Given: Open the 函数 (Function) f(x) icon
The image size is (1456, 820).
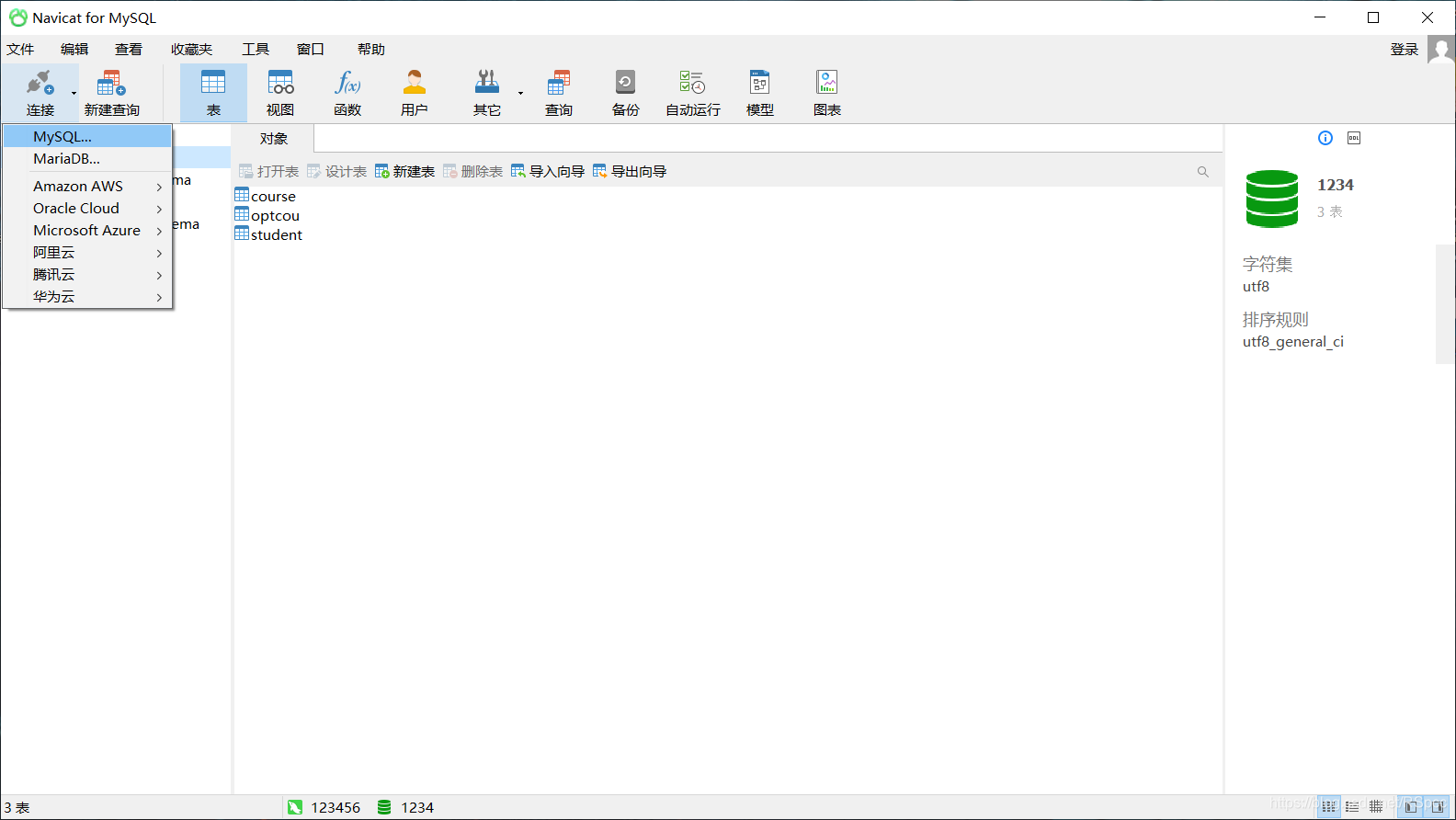Looking at the screenshot, I should pyautogui.click(x=347, y=83).
